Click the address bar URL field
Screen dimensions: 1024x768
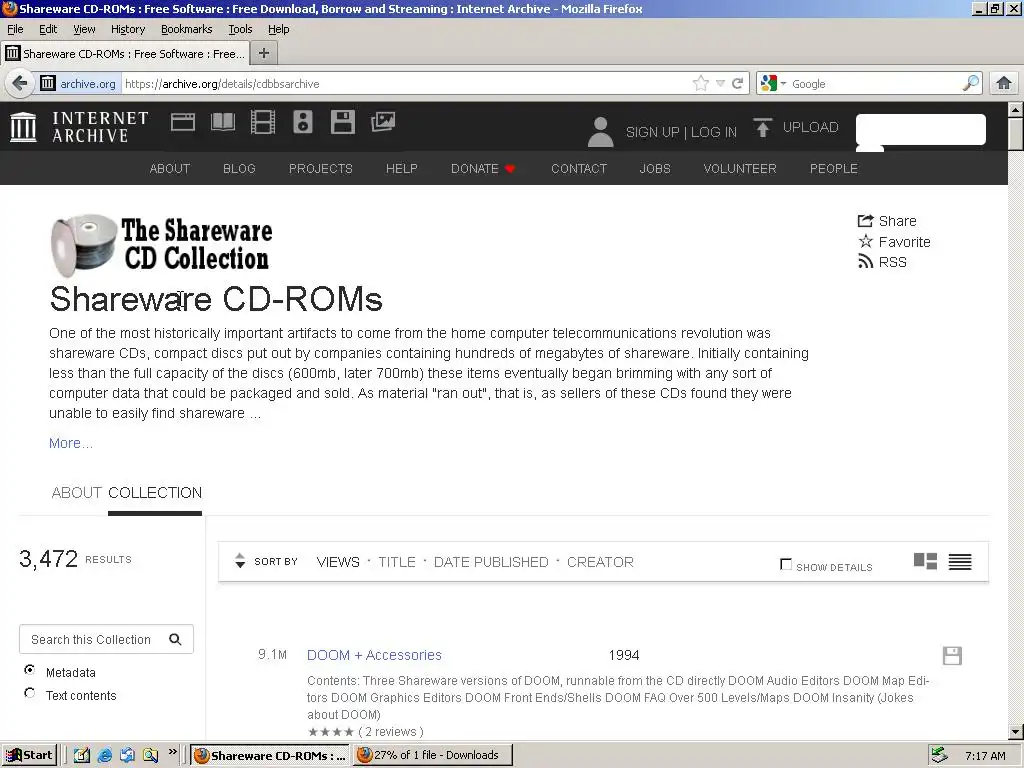click(405, 84)
